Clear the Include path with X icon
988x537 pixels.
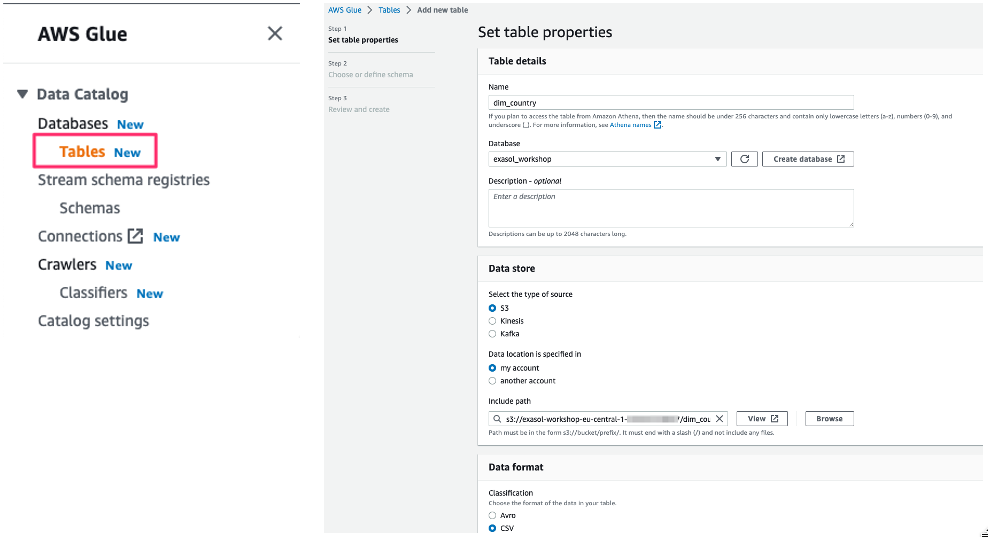(x=719, y=419)
